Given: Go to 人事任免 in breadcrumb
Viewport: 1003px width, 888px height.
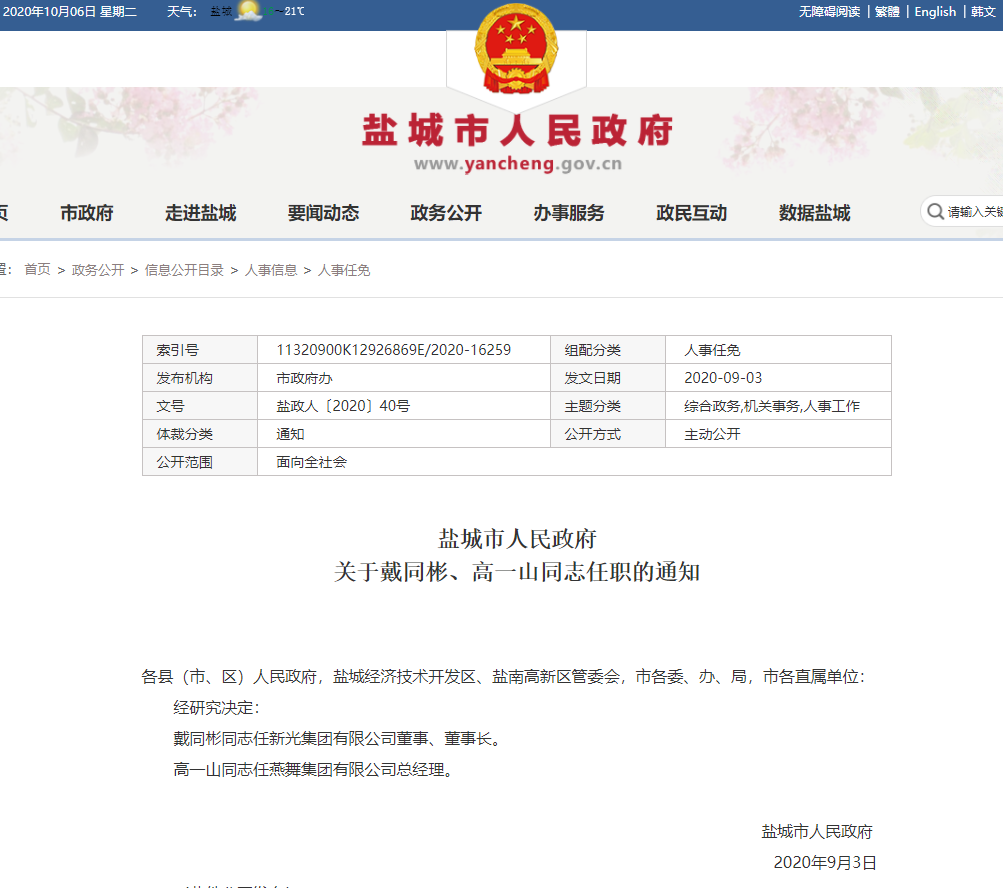Looking at the screenshot, I should 344,270.
